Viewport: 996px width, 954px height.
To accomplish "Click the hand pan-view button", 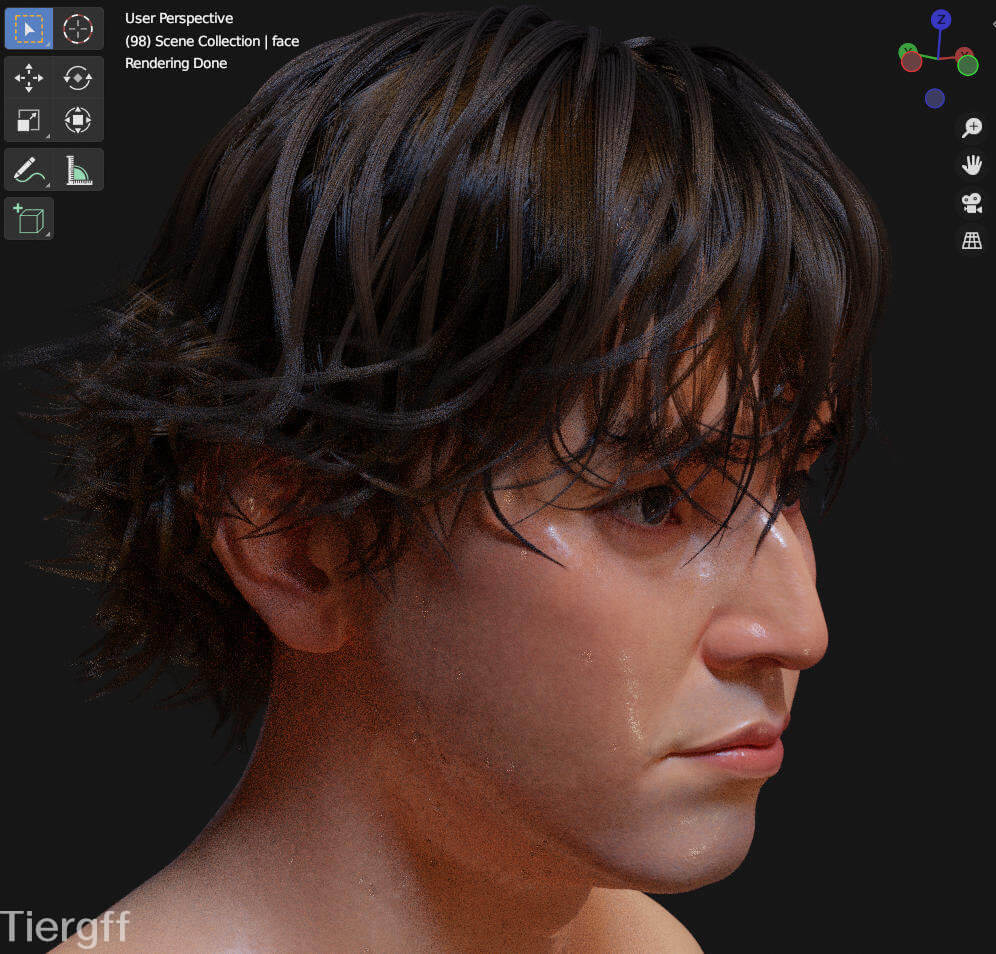I will click(971, 165).
